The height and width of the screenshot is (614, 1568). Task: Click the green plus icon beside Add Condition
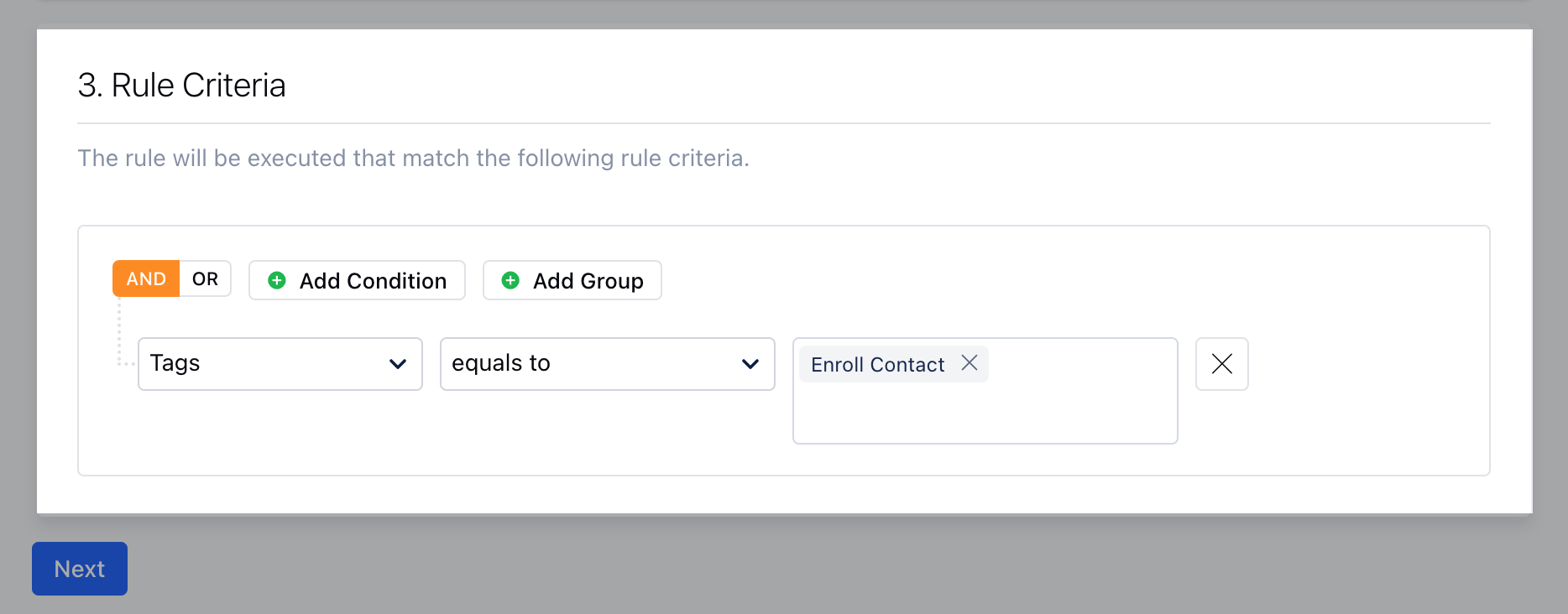pyautogui.click(x=277, y=280)
